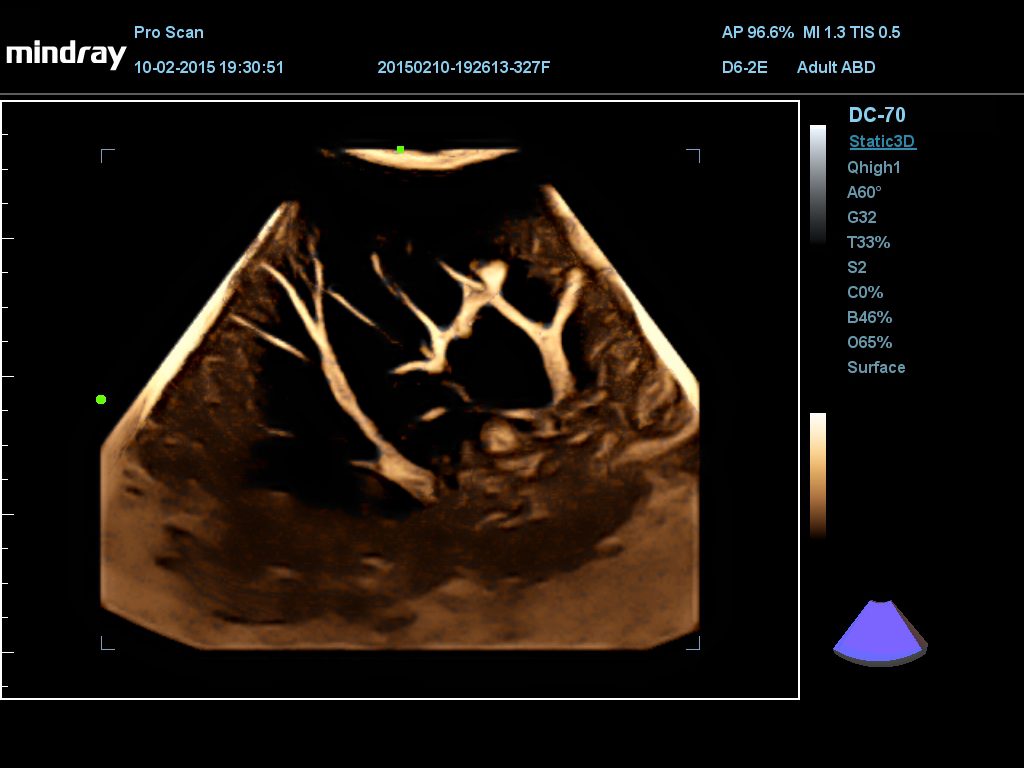The width and height of the screenshot is (1024, 768).
Task: Select the Qhigh1 quality setting
Action: [874, 168]
